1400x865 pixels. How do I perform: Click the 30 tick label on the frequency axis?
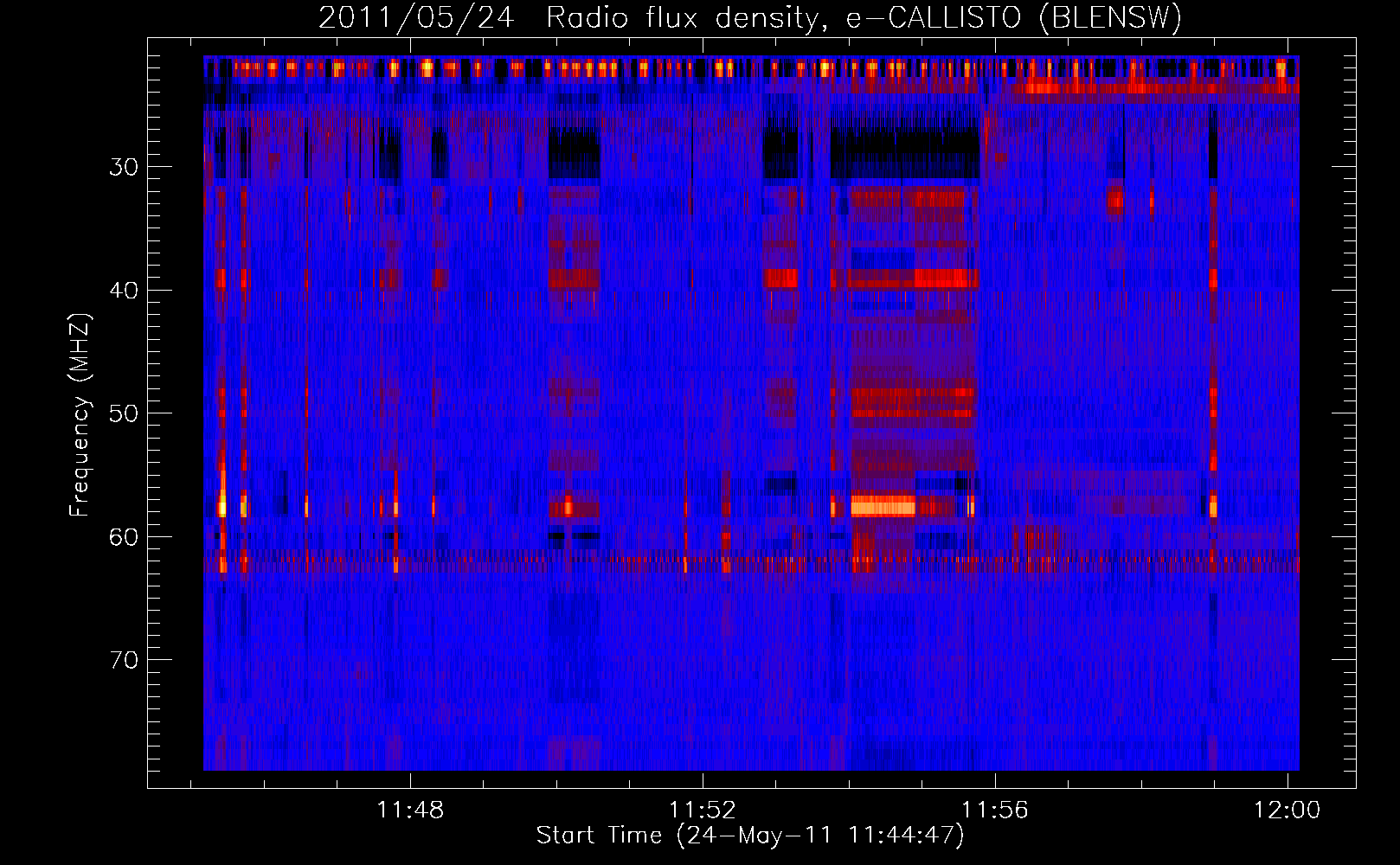(x=124, y=167)
